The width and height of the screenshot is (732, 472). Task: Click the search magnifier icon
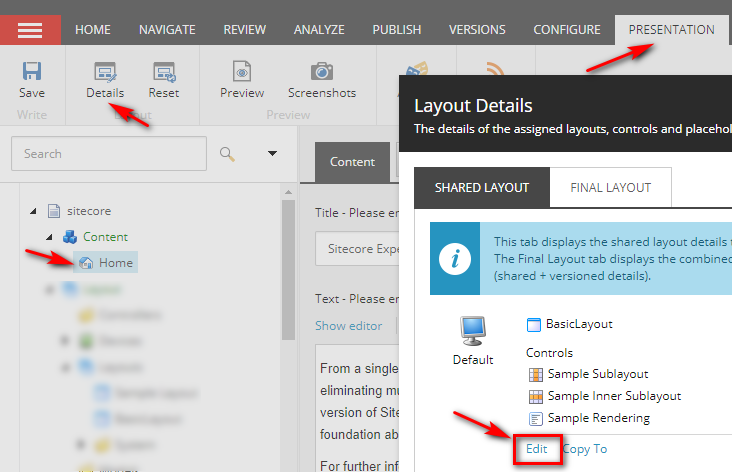point(227,154)
